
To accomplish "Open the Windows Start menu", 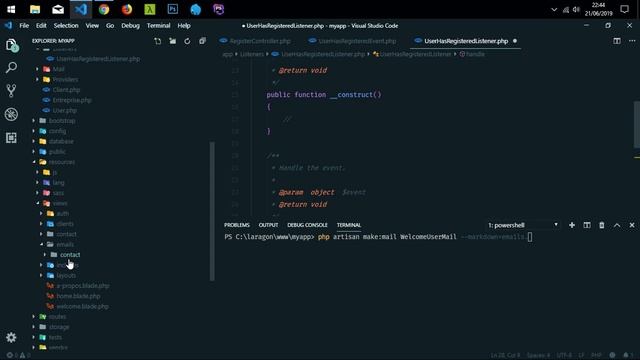I will tap(11, 9).
